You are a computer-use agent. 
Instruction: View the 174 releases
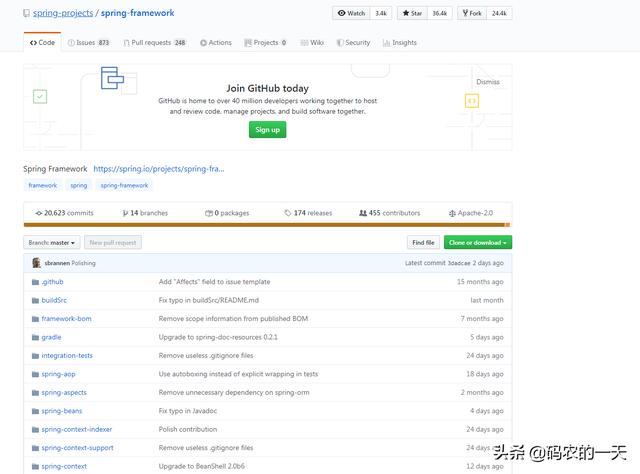309,213
